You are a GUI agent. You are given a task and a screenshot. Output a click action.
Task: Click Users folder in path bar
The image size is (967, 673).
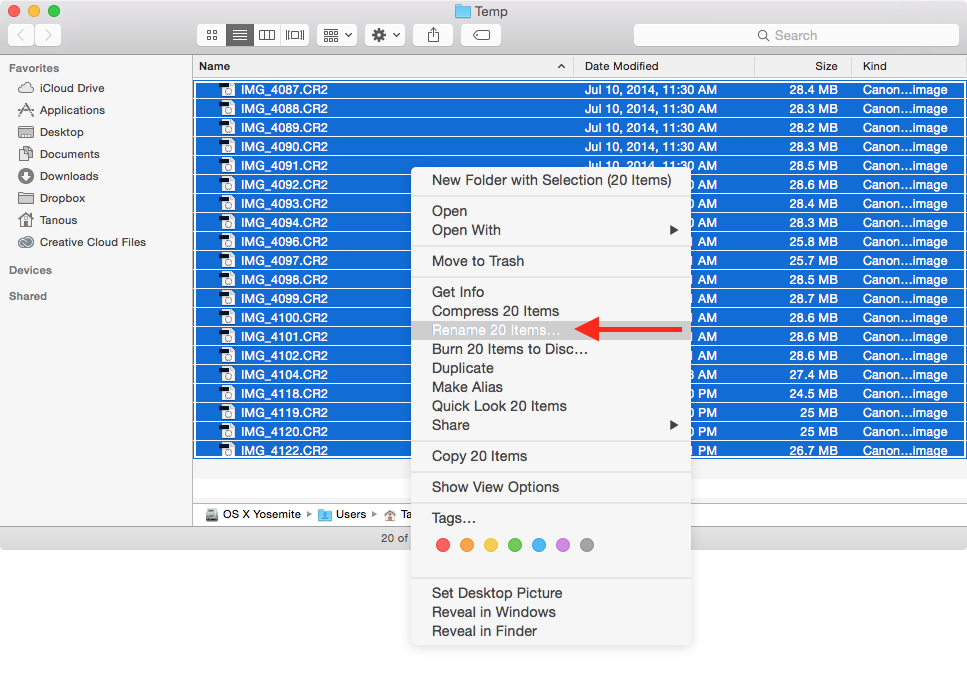342,514
